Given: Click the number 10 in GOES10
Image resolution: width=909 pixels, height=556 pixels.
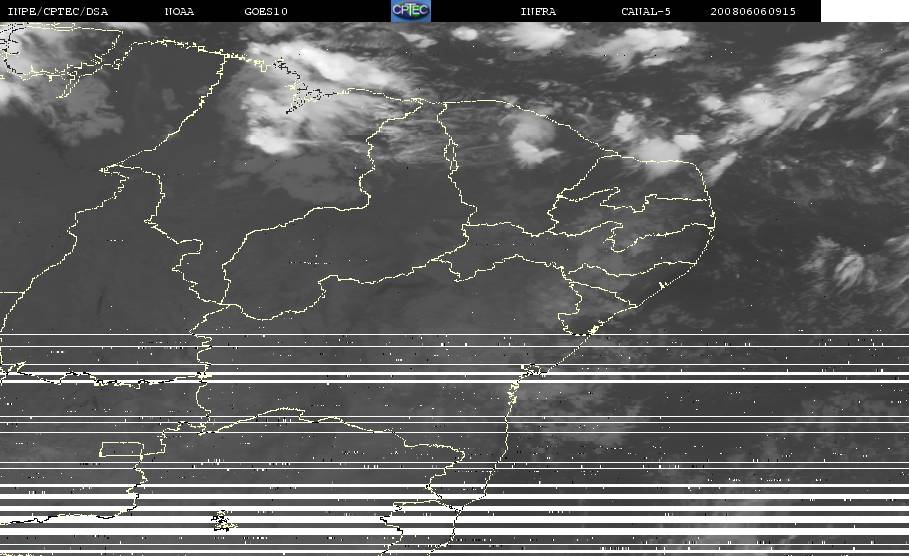Looking at the screenshot, I should click(x=281, y=11).
